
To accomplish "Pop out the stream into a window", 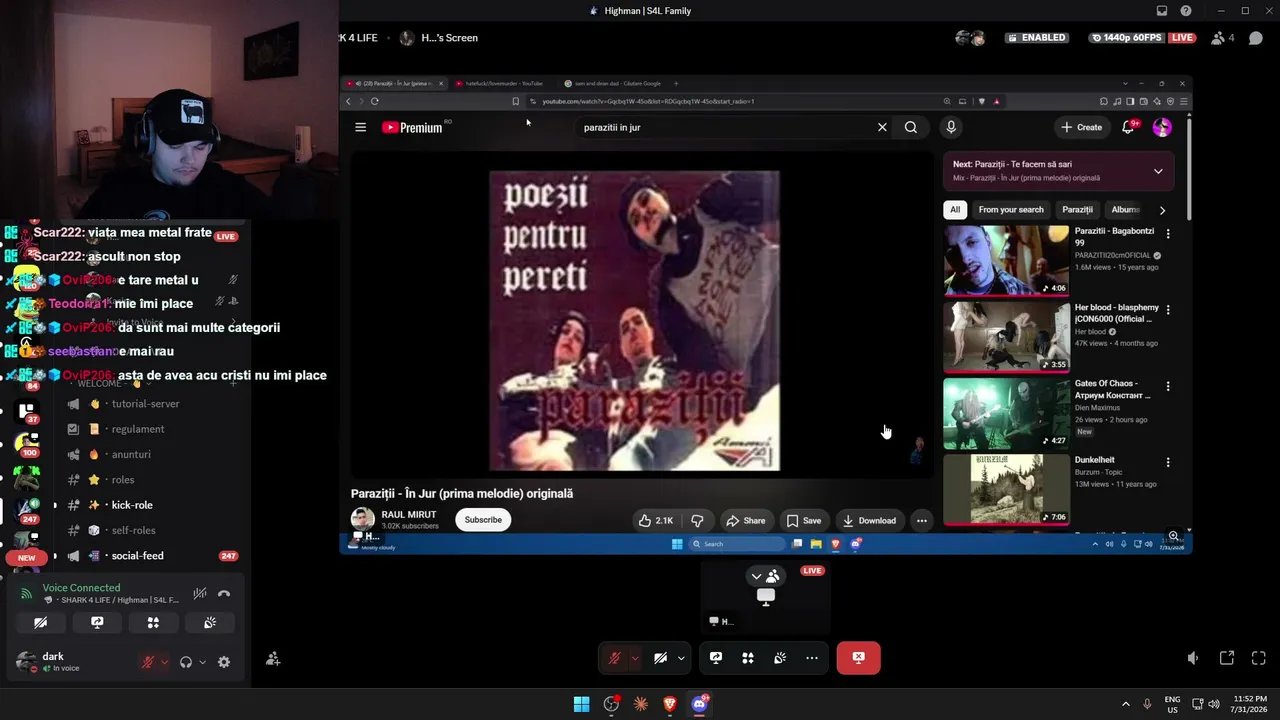I will [1227, 658].
